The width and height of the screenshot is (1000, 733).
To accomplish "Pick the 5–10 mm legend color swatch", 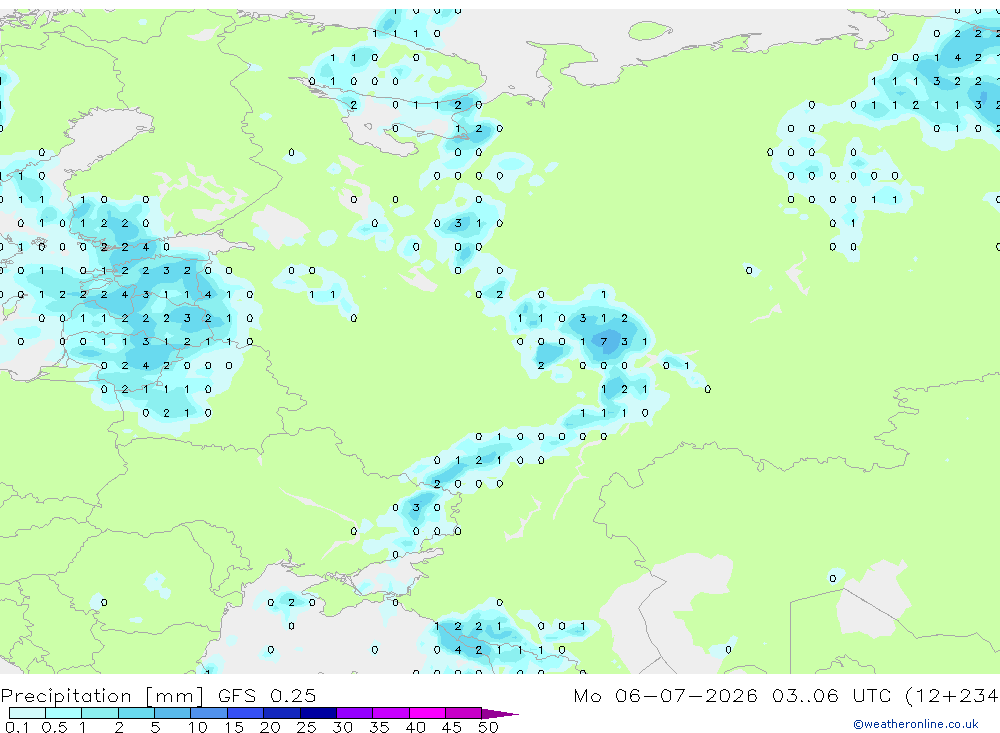I will tap(172, 713).
